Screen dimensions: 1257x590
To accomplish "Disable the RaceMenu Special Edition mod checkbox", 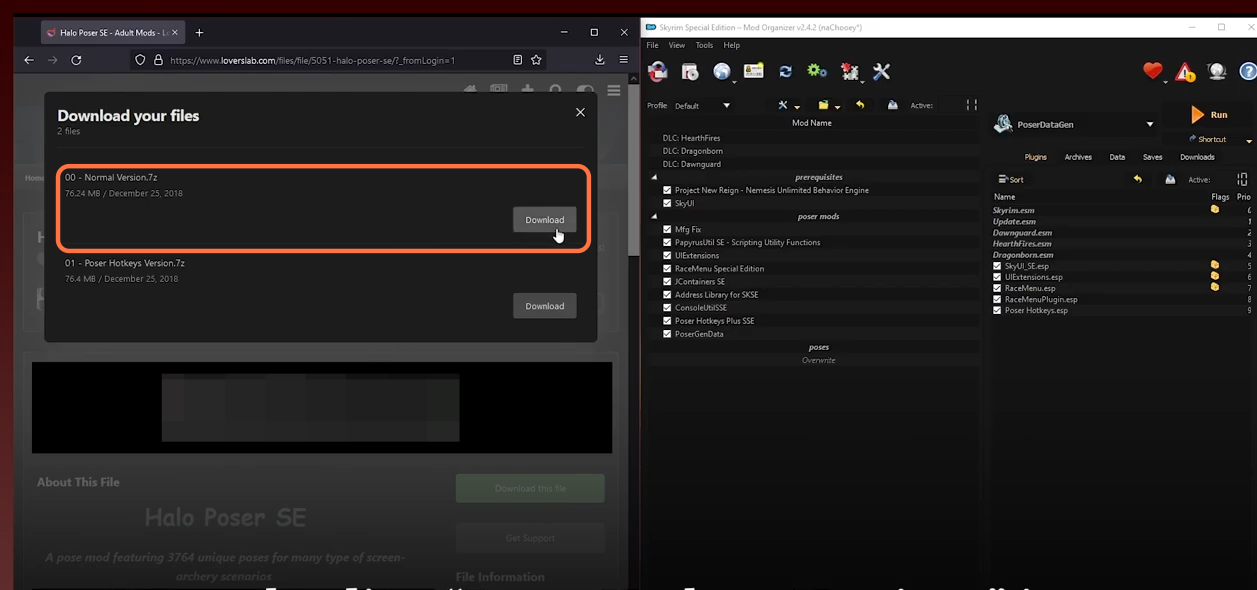I will click(x=667, y=268).
